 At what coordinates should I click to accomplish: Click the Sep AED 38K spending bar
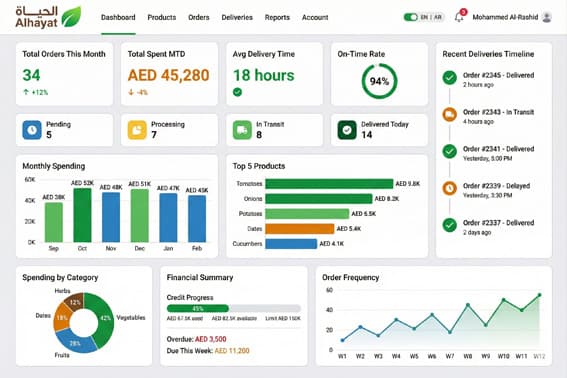pyautogui.click(x=54, y=222)
